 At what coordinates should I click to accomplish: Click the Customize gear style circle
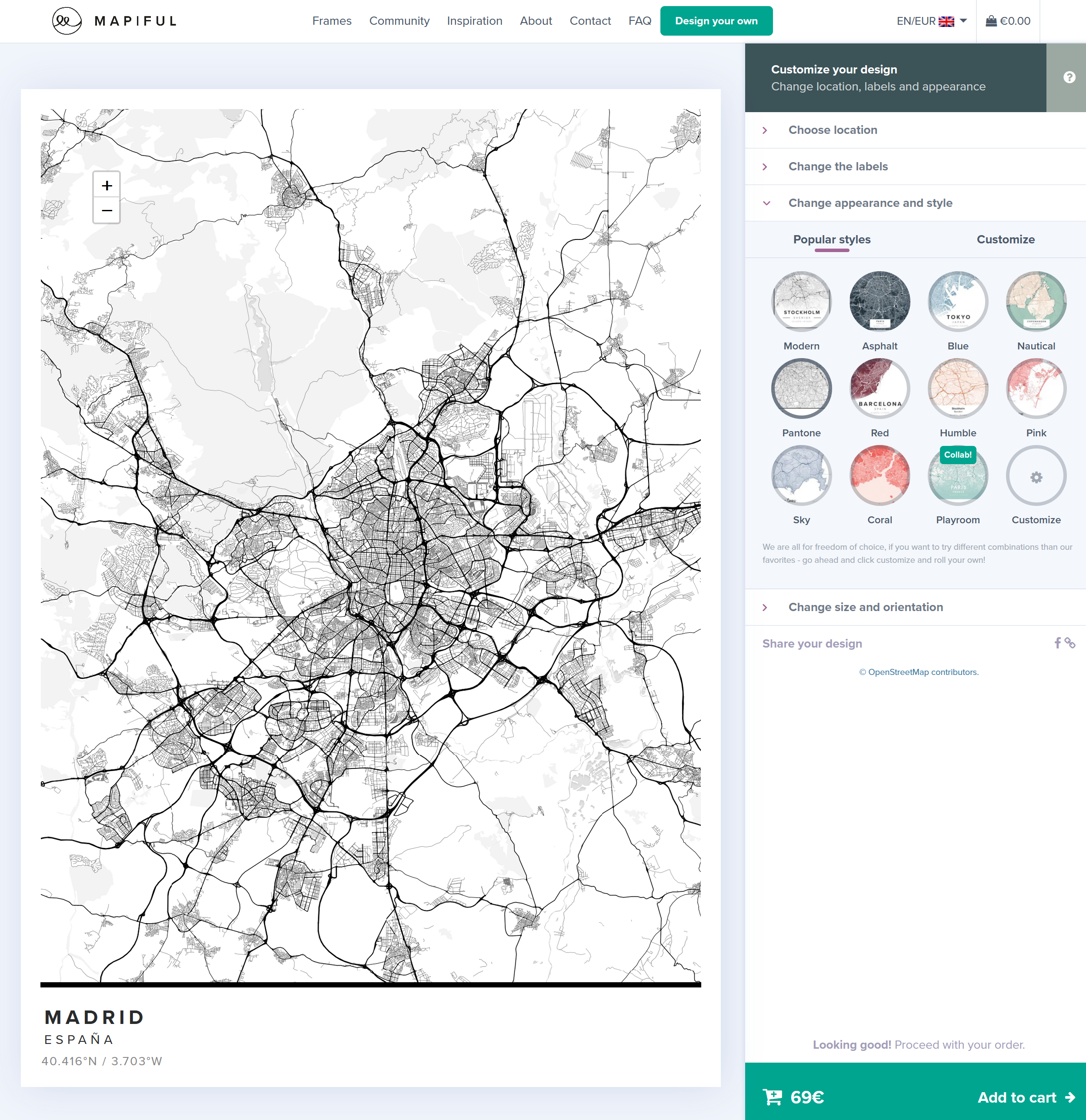pos(1036,476)
